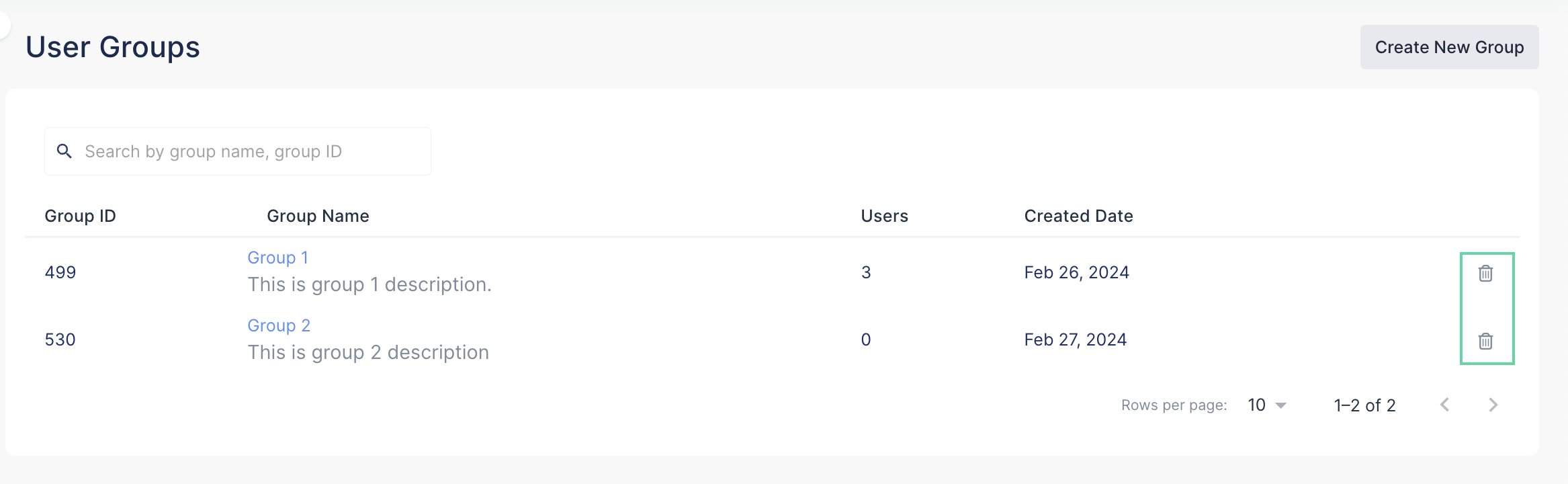Click the Feb 26, 2024 created date

pyautogui.click(x=1076, y=272)
